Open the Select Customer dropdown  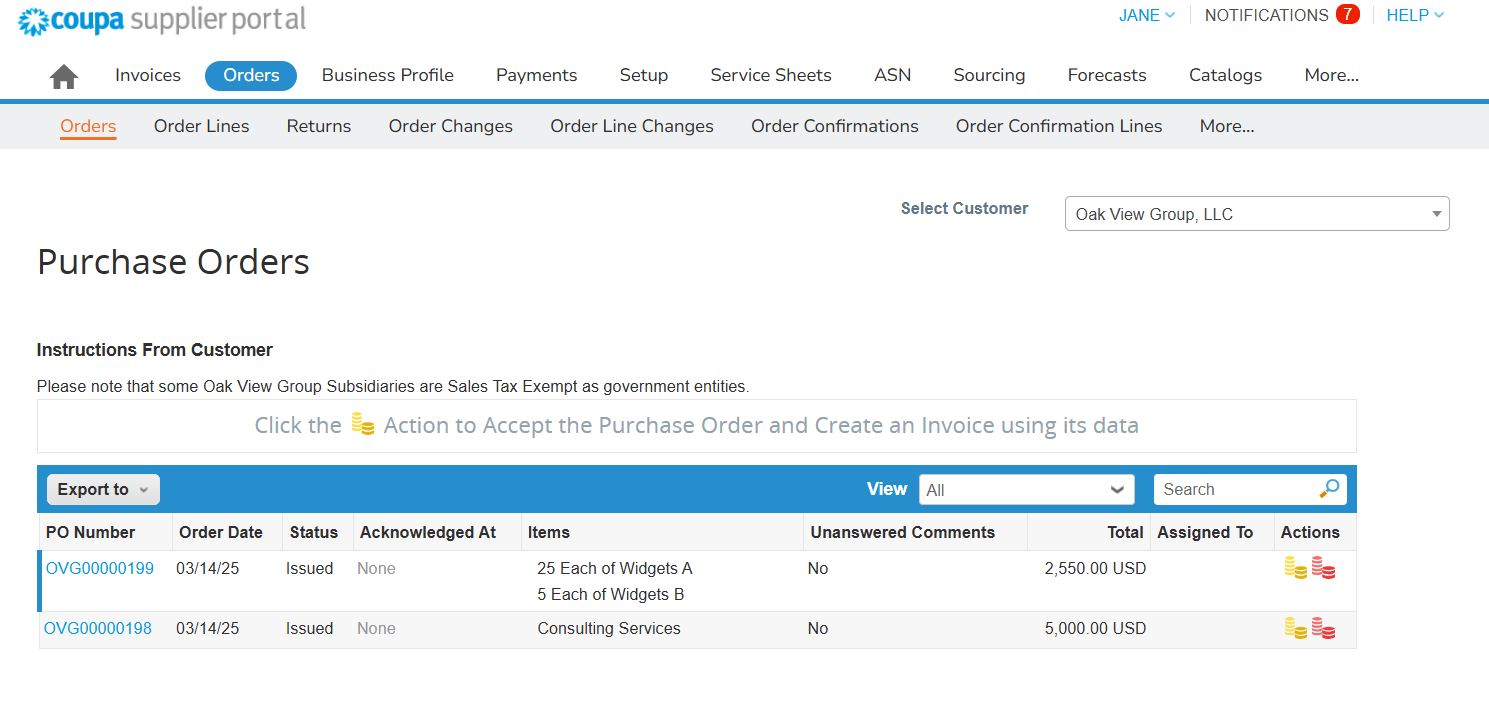(1257, 214)
